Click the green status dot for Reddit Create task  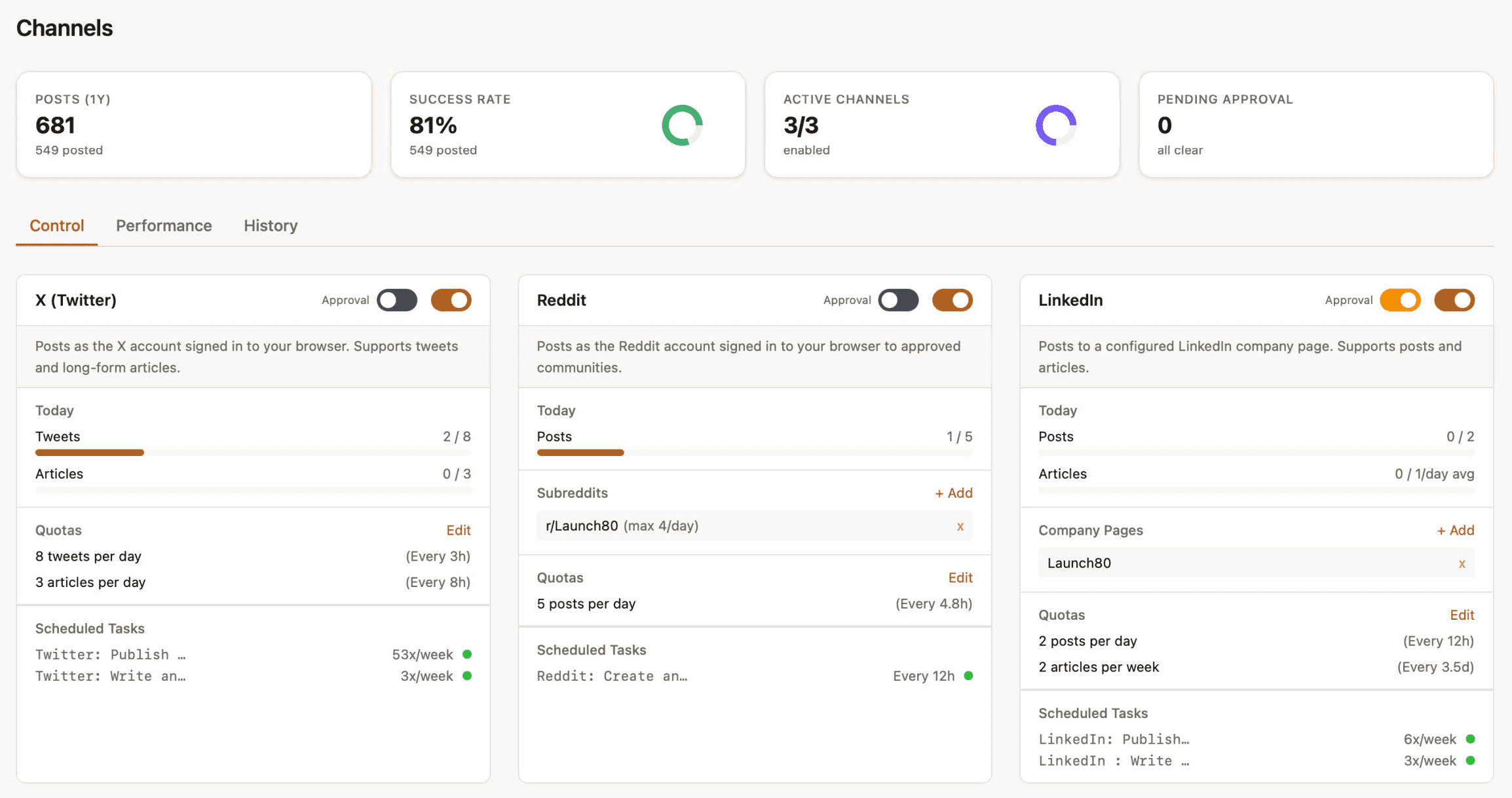coord(968,675)
